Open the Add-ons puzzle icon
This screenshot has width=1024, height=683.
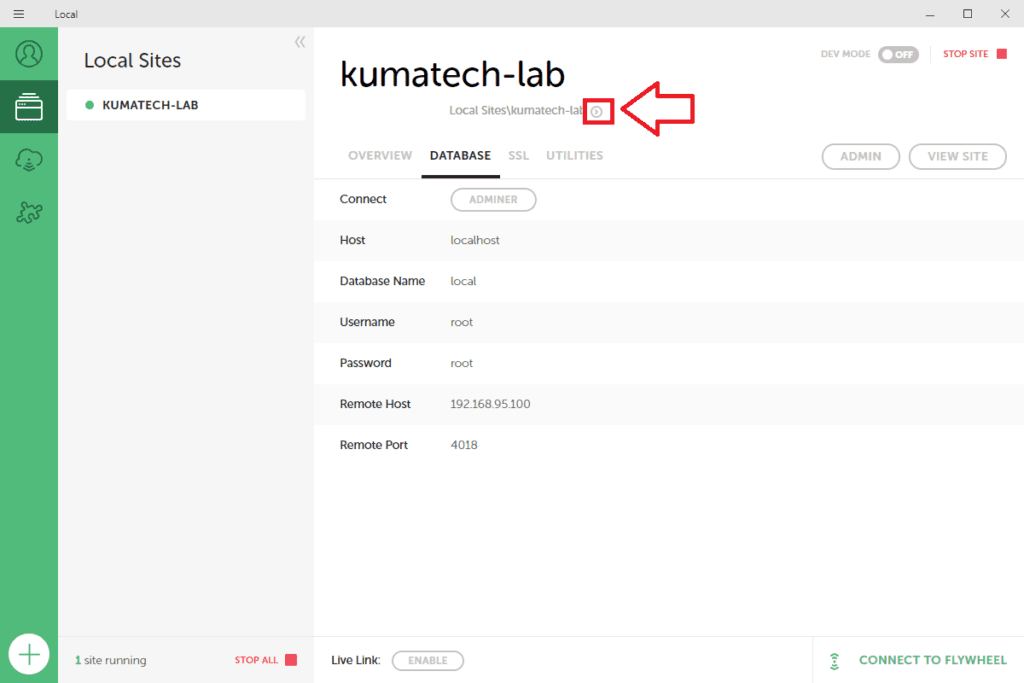pos(29,212)
